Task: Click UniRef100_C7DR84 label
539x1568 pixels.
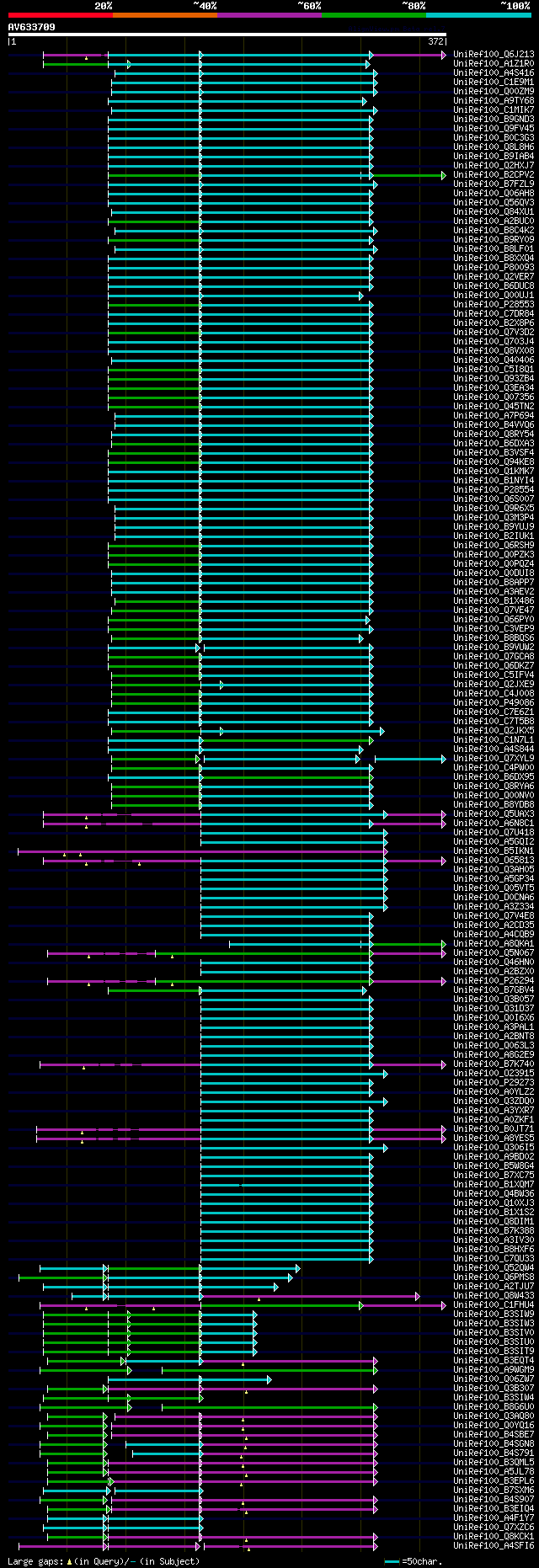Action: pos(494,314)
